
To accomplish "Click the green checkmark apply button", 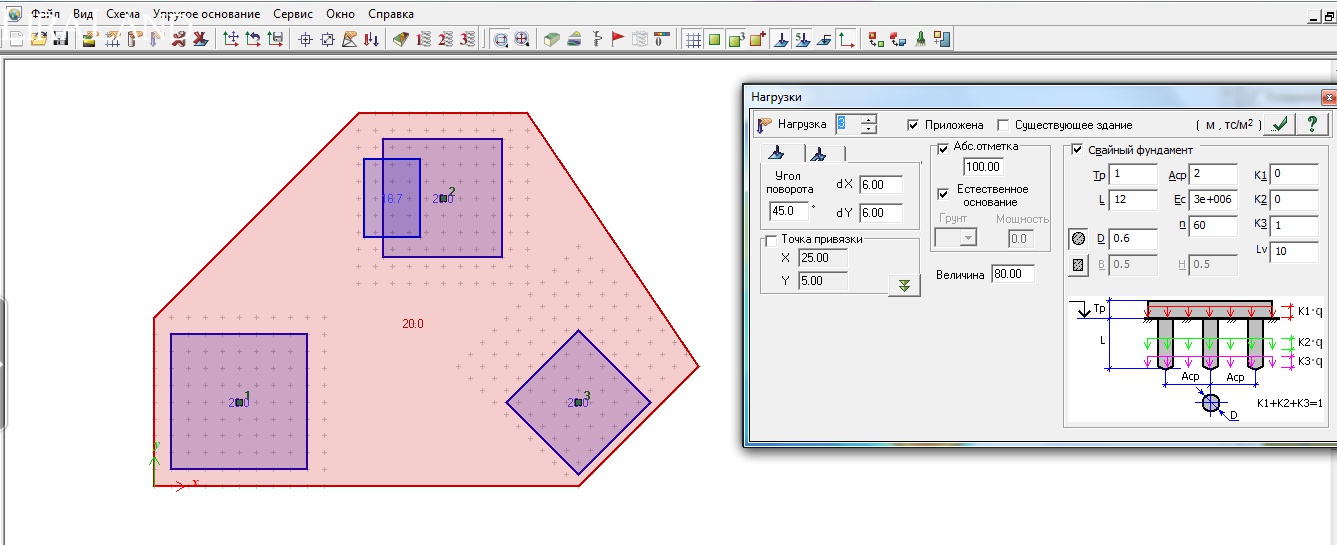I will click(1278, 124).
